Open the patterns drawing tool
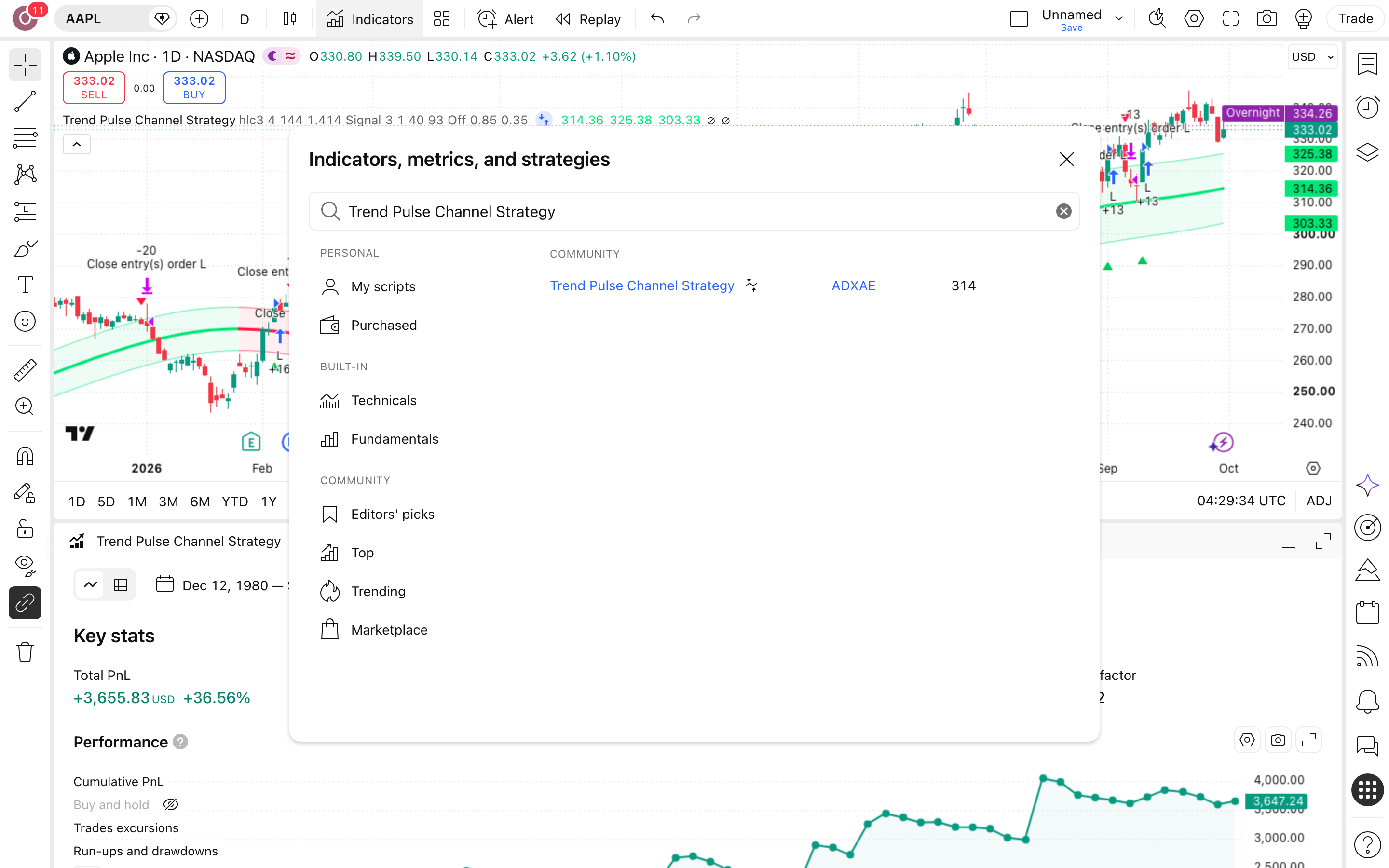The width and height of the screenshot is (1389, 868). click(25, 174)
